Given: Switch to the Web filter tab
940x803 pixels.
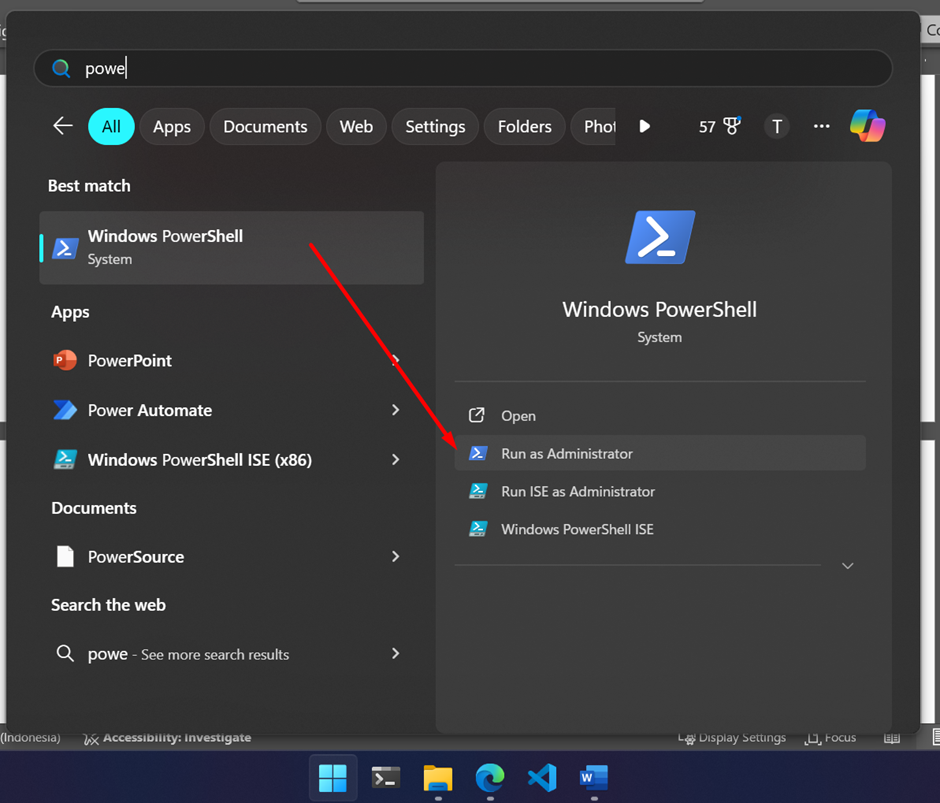Looking at the screenshot, I should 356,127.
